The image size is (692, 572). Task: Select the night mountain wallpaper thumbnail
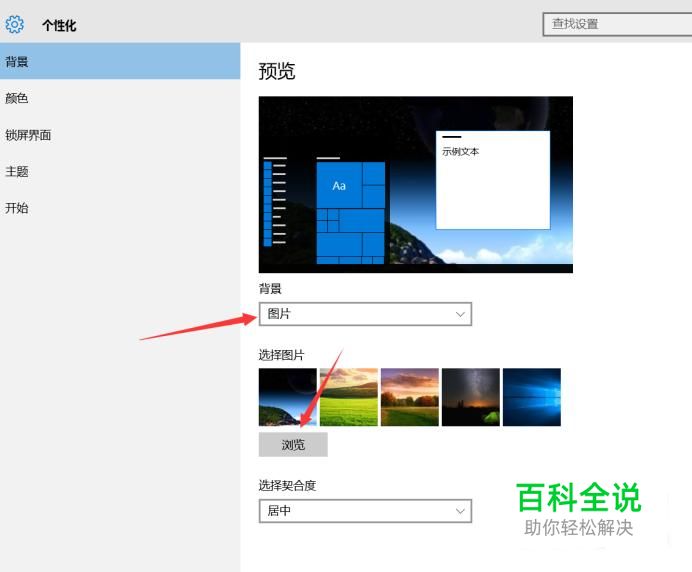click(288, 397)
